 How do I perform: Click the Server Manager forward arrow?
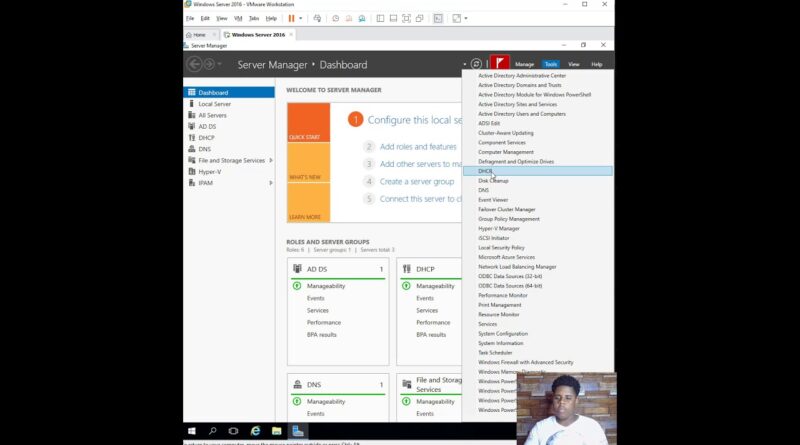click(209, 64)
